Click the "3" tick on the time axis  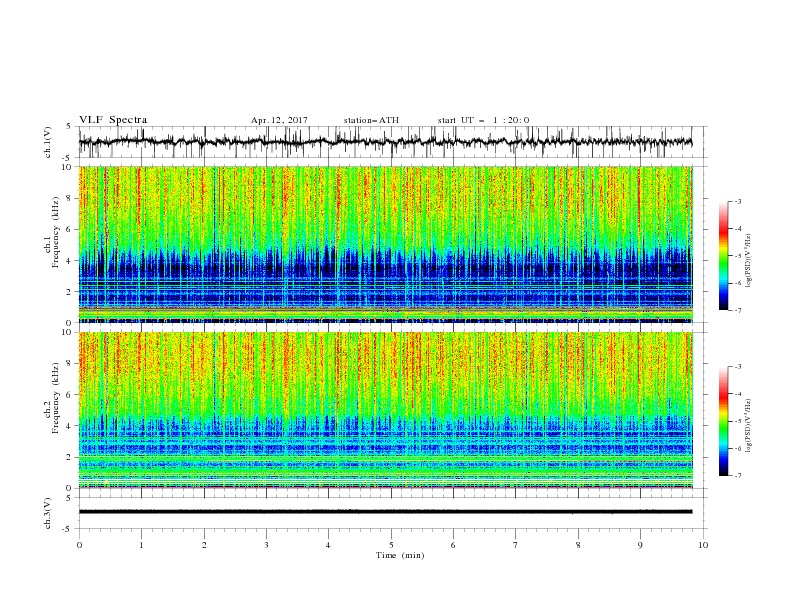pyautogui.click(x=267, y=545)
